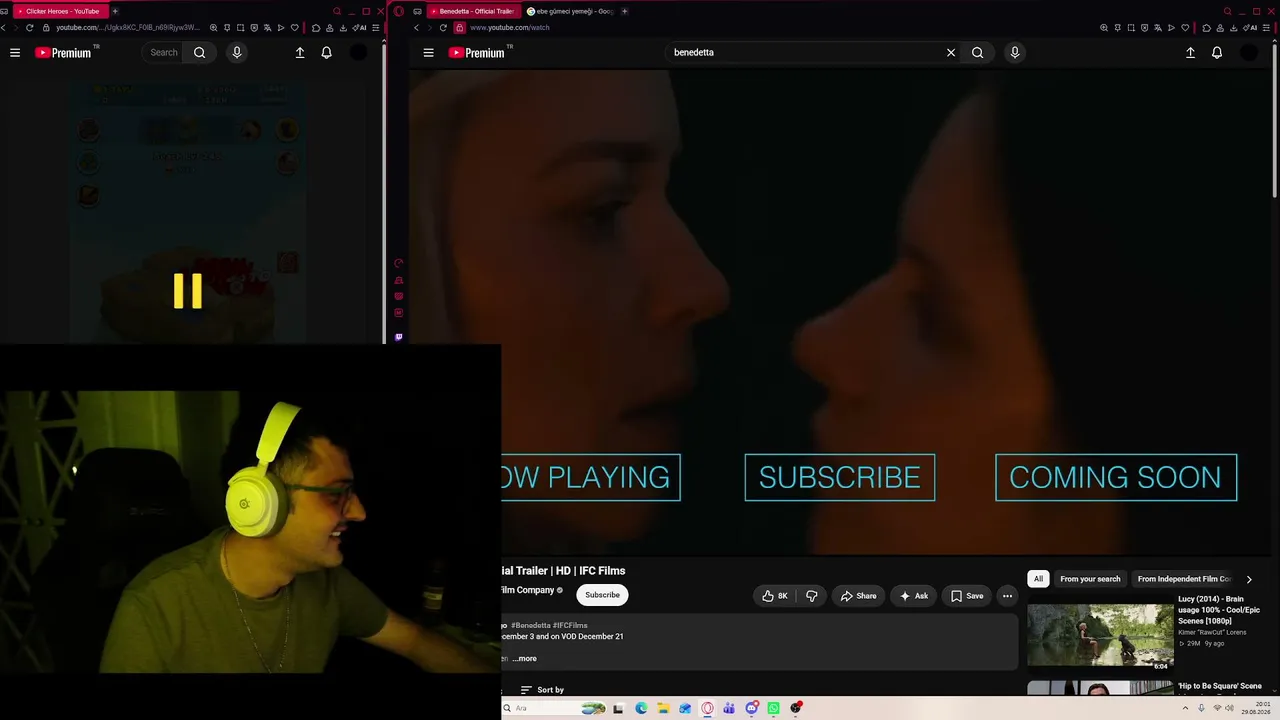The height and width of the screenshot is (720, 1280).
Task: Switch to 'ebe gümeci yemeği - Google' tab
Action: click(x=572, y=11)
